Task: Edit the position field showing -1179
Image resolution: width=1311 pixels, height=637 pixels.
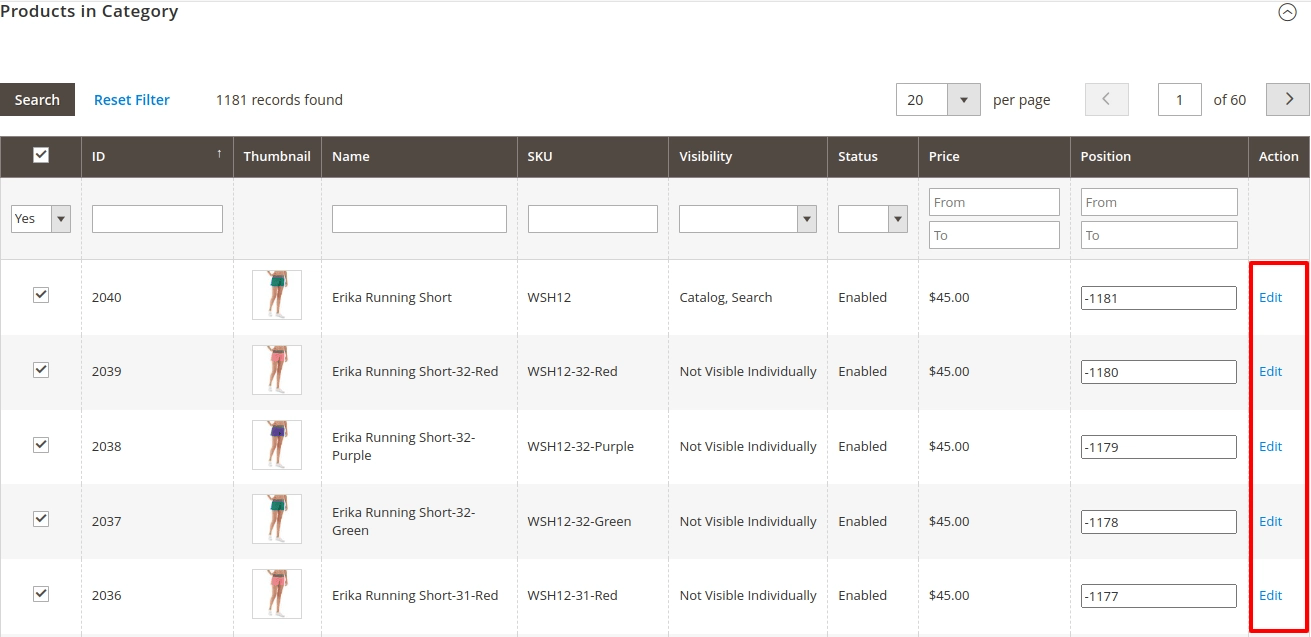Action: tap(1159, 447)
